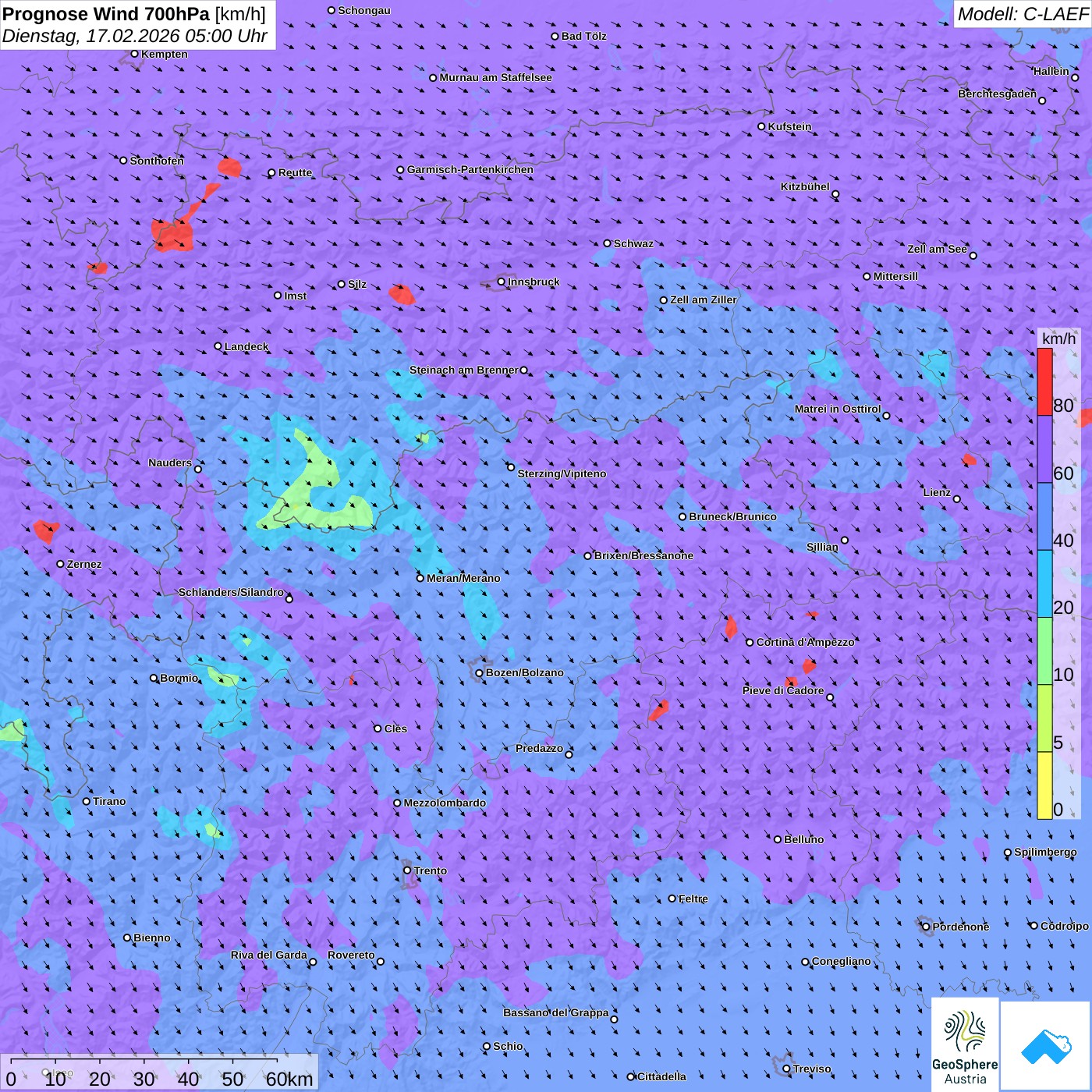
Task: Click the Brixen/Bressanone label
Action: tap(643, 555)
